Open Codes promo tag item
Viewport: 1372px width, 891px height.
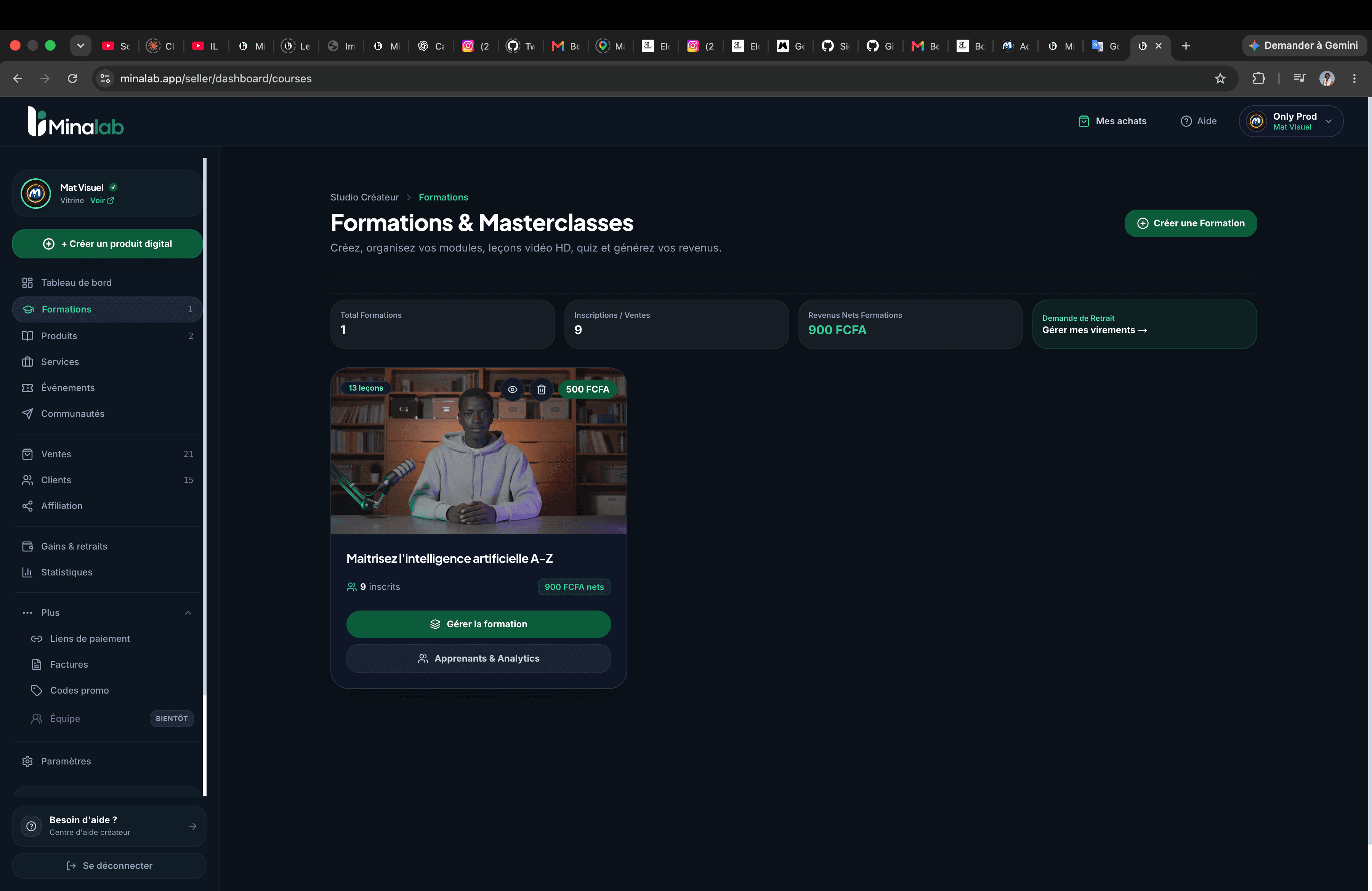(x=112, y=691)
